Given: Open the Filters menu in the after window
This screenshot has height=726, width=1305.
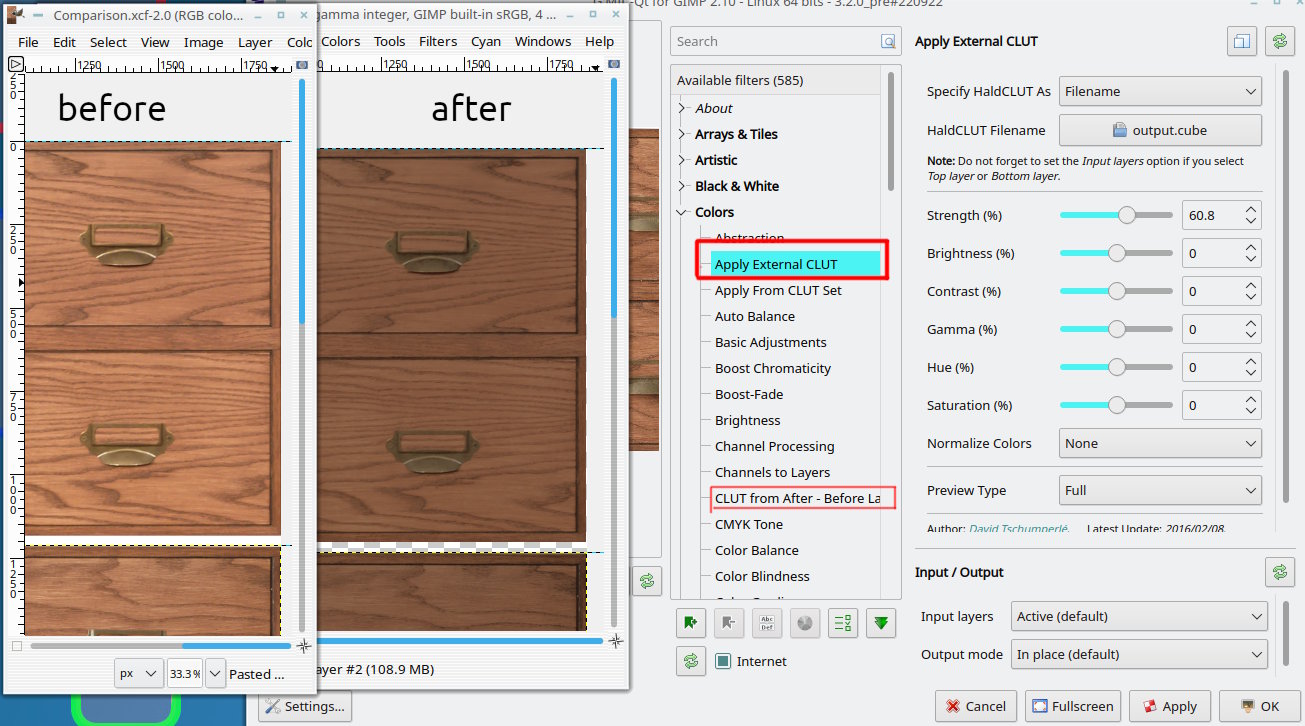Looking at the screenshot, I should pyautogui.click(x=438, y=41).
